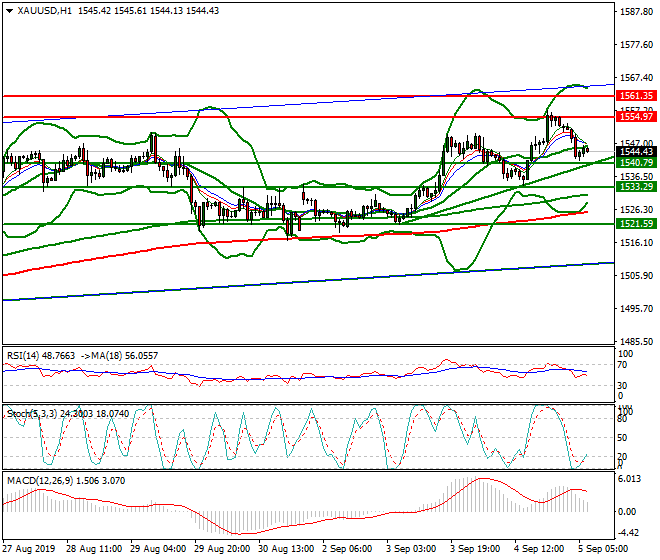Click the 1587.80 price scale value

(636, 12)
